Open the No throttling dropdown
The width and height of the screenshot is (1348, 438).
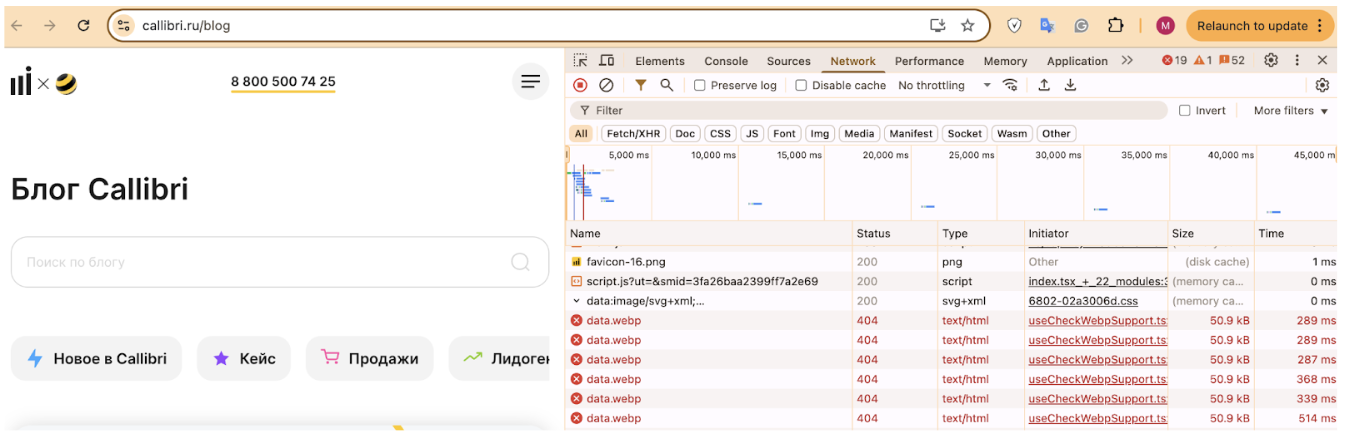(943, 86)
